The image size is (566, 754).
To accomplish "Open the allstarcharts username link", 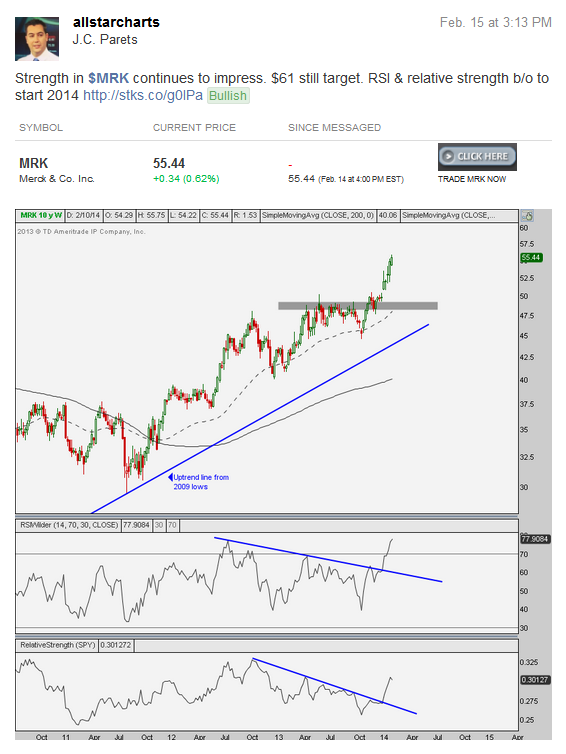I will (x=116, y=22).
